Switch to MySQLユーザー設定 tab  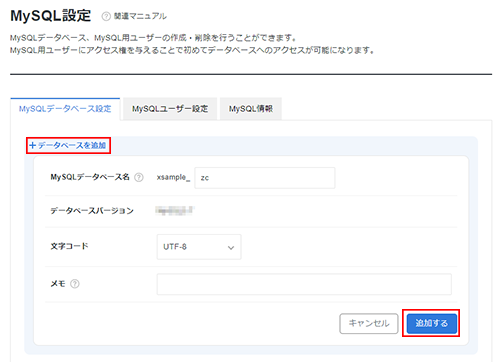click(170, 109)
